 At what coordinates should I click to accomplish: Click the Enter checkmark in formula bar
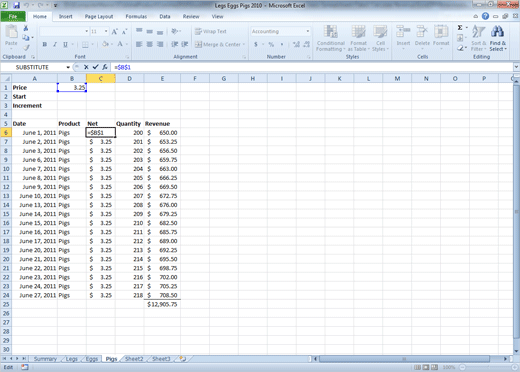96,67
